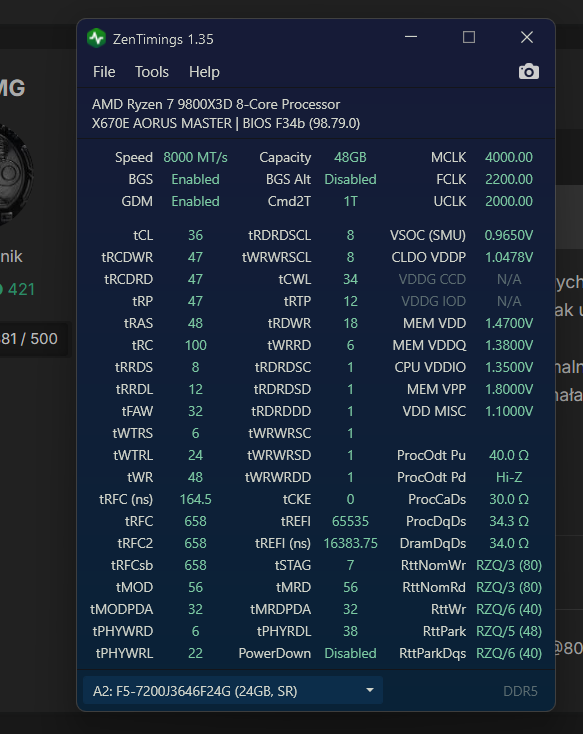Click the MEM VDDQ value 1.3800V
This screenshot has height=734, width=583.
pos(509,345)
